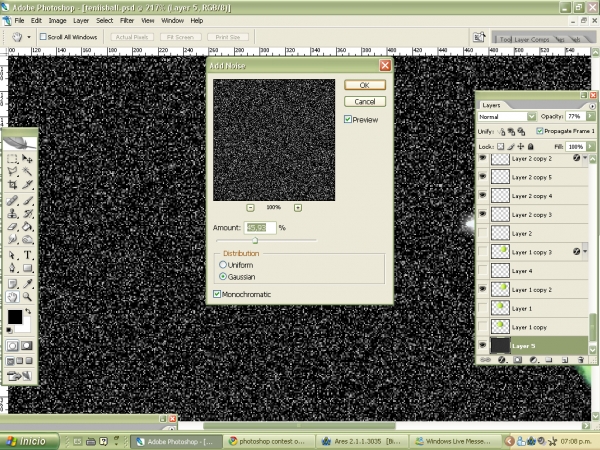Screen dimensions: 600x450
Task: Open the Window menu
Action: tap(172, 21)
